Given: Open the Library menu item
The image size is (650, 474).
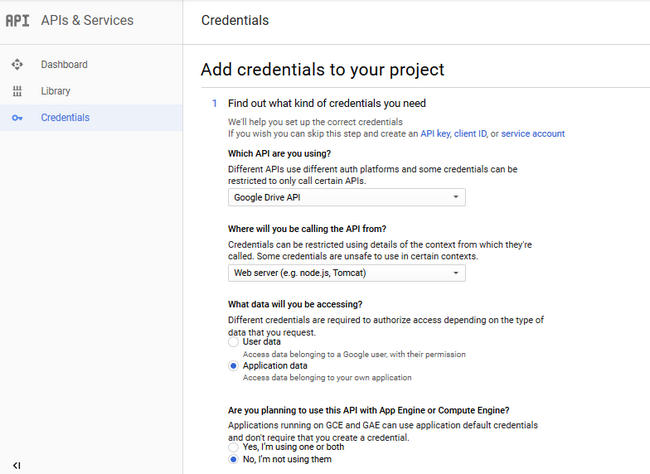Looking at the screenshot, I should (x=91, y=91).
